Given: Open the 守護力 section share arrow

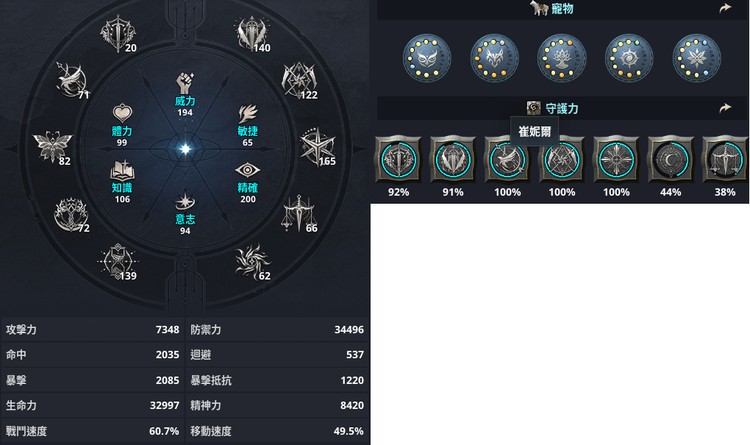Looking at the screenshot, I should 726,108.
